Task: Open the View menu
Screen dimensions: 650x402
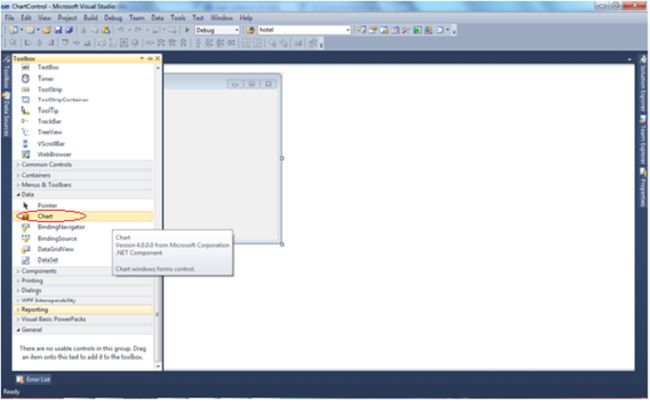Action: click(44, 18)
